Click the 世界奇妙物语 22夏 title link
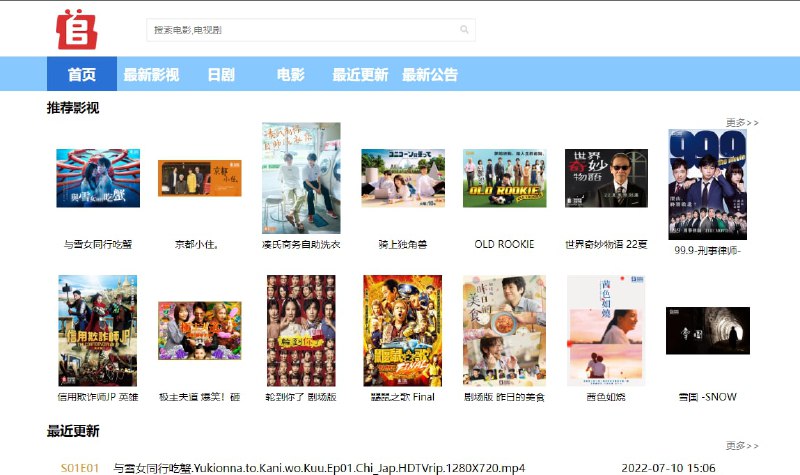The width and height of the screenshot is (800, 475). coord(606,244)
